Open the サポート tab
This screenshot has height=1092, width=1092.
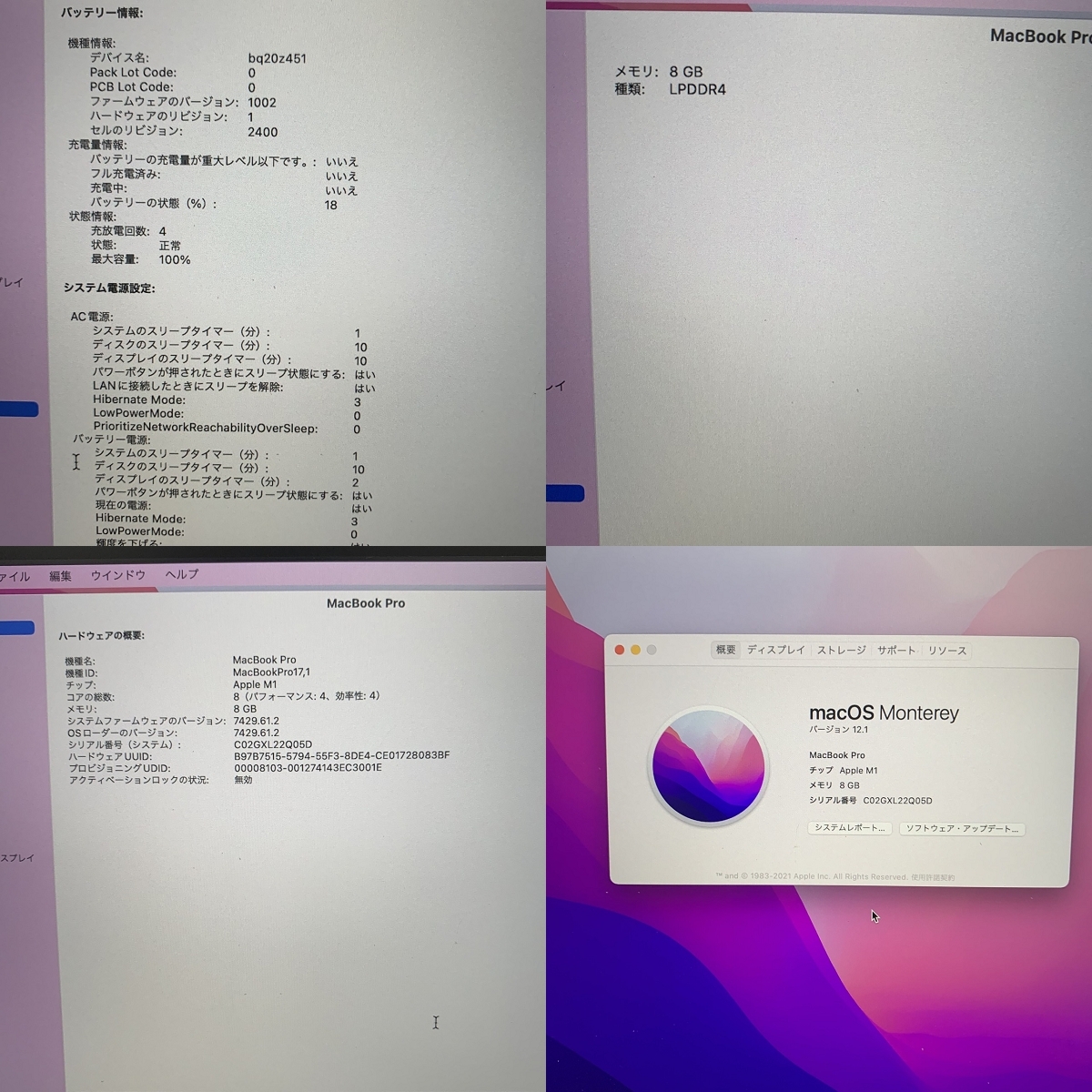coord(896,651)
